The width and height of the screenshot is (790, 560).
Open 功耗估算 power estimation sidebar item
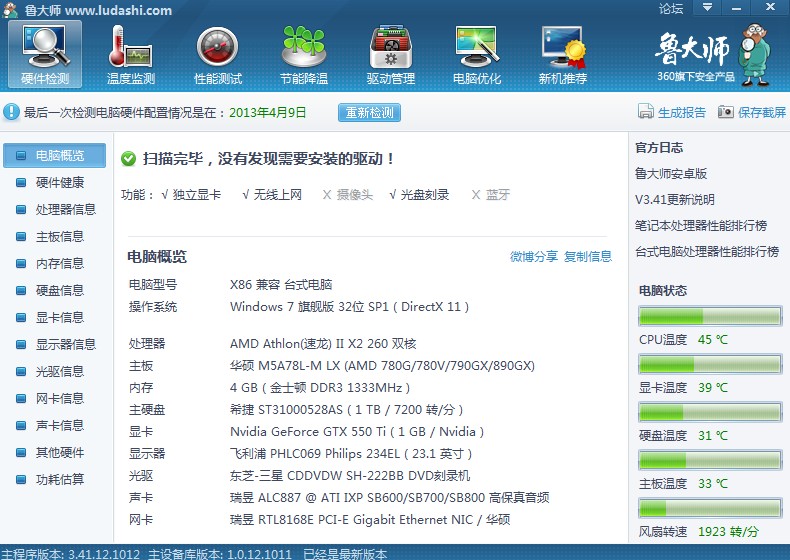pyautogui.click(x=59, y=479)
